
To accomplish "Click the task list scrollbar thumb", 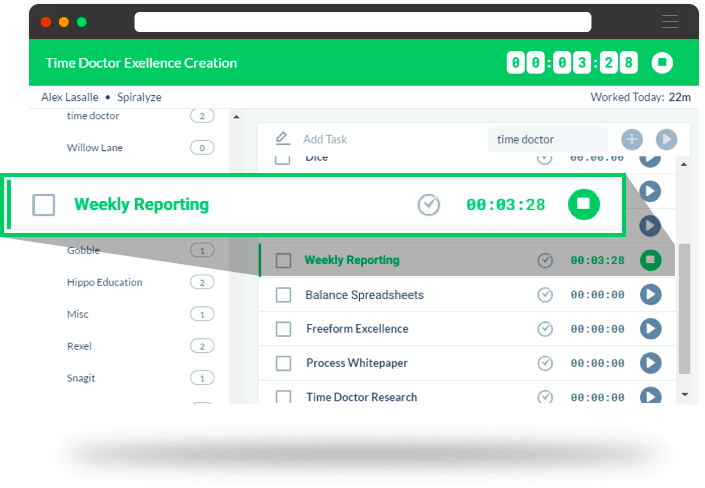I will 684,309.
